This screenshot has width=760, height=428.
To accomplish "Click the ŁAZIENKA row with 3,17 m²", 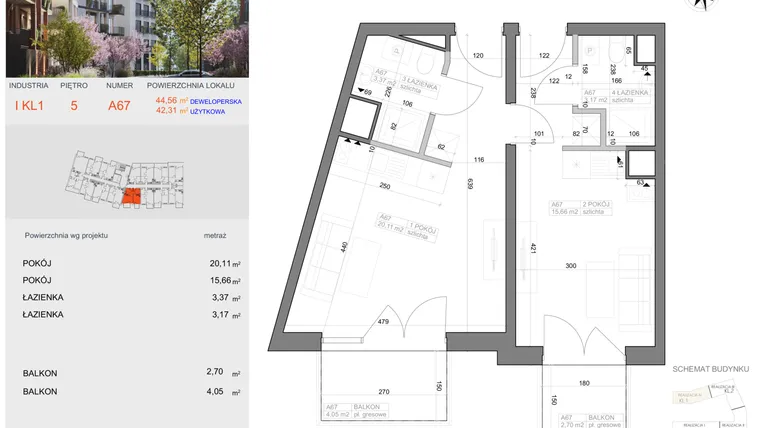I will click(131, 315).
